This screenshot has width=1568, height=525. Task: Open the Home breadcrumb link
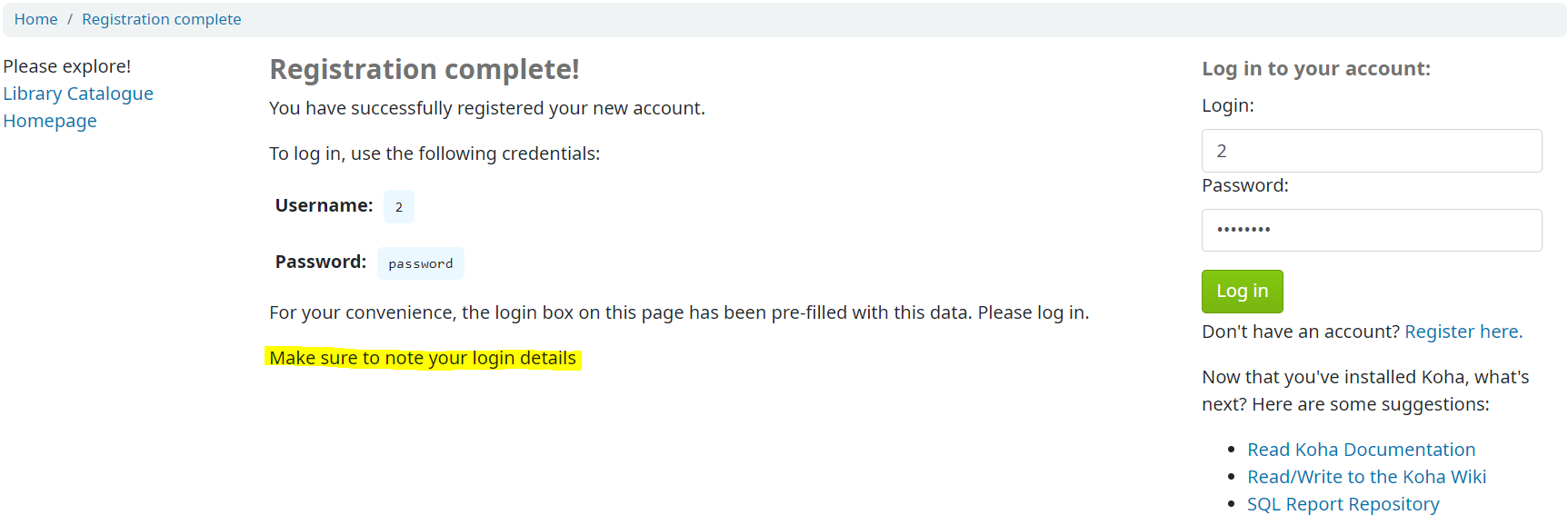point(35,19)
